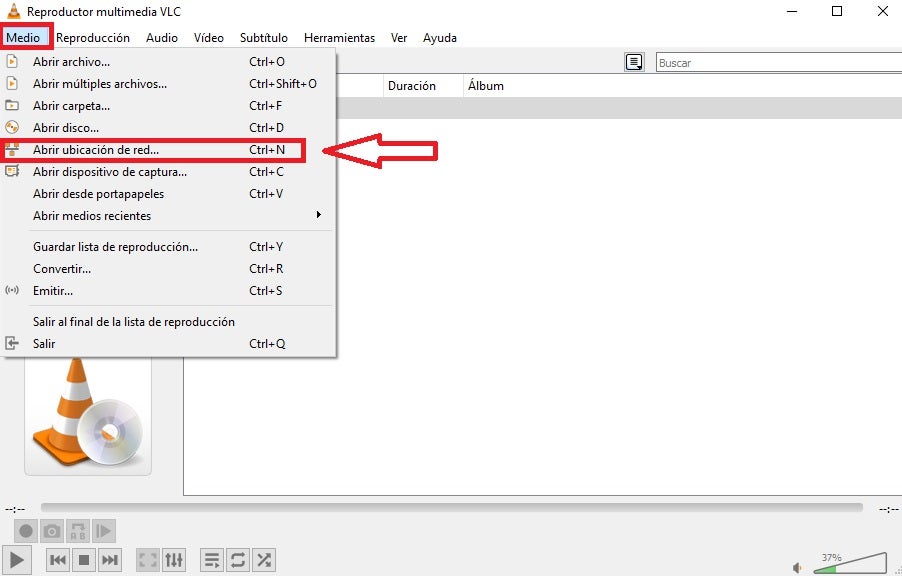Expand Abrir medios recientes submenu

[168, 216]
